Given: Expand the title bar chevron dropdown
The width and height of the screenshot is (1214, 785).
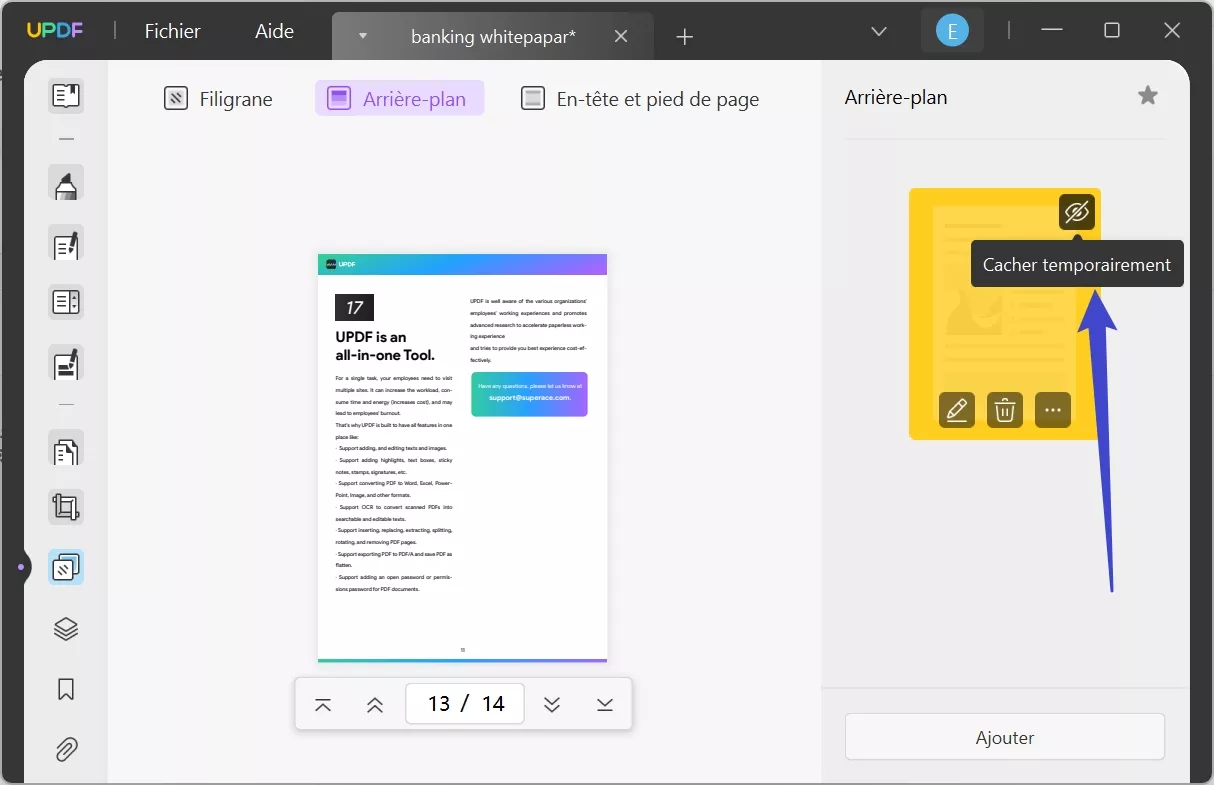Looking at the screenshot, I should 879,31.
